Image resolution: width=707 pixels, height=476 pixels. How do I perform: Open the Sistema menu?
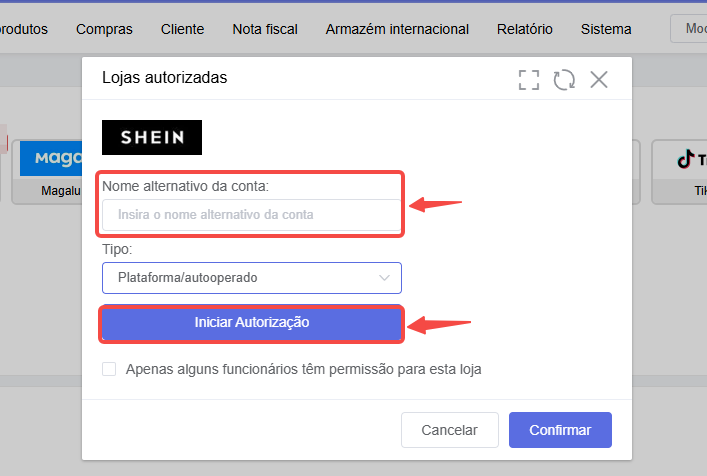pyautogui.click(x=606, y=29)
